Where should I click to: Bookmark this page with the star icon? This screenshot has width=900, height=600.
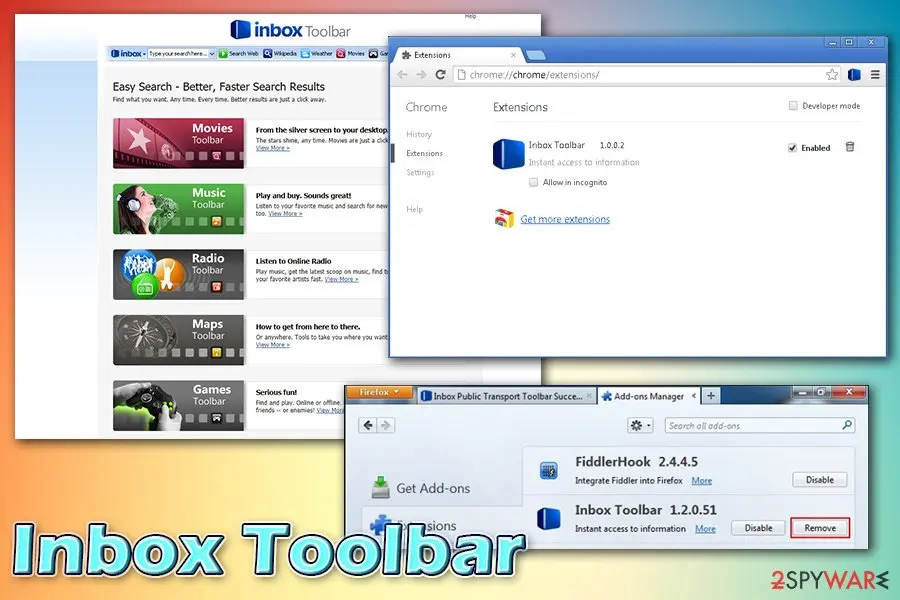pyautogui.click(x=832, y=75)
